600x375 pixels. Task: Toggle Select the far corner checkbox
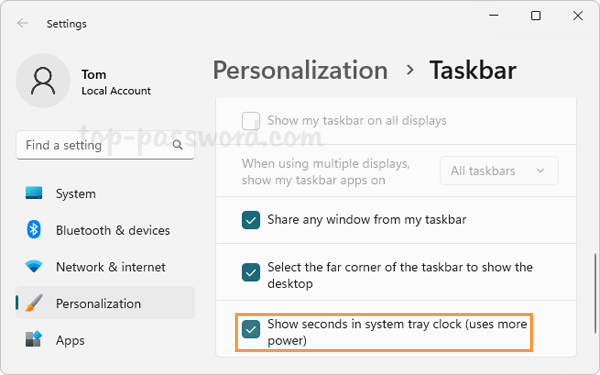pyautogui.click(x=251, y=272)
